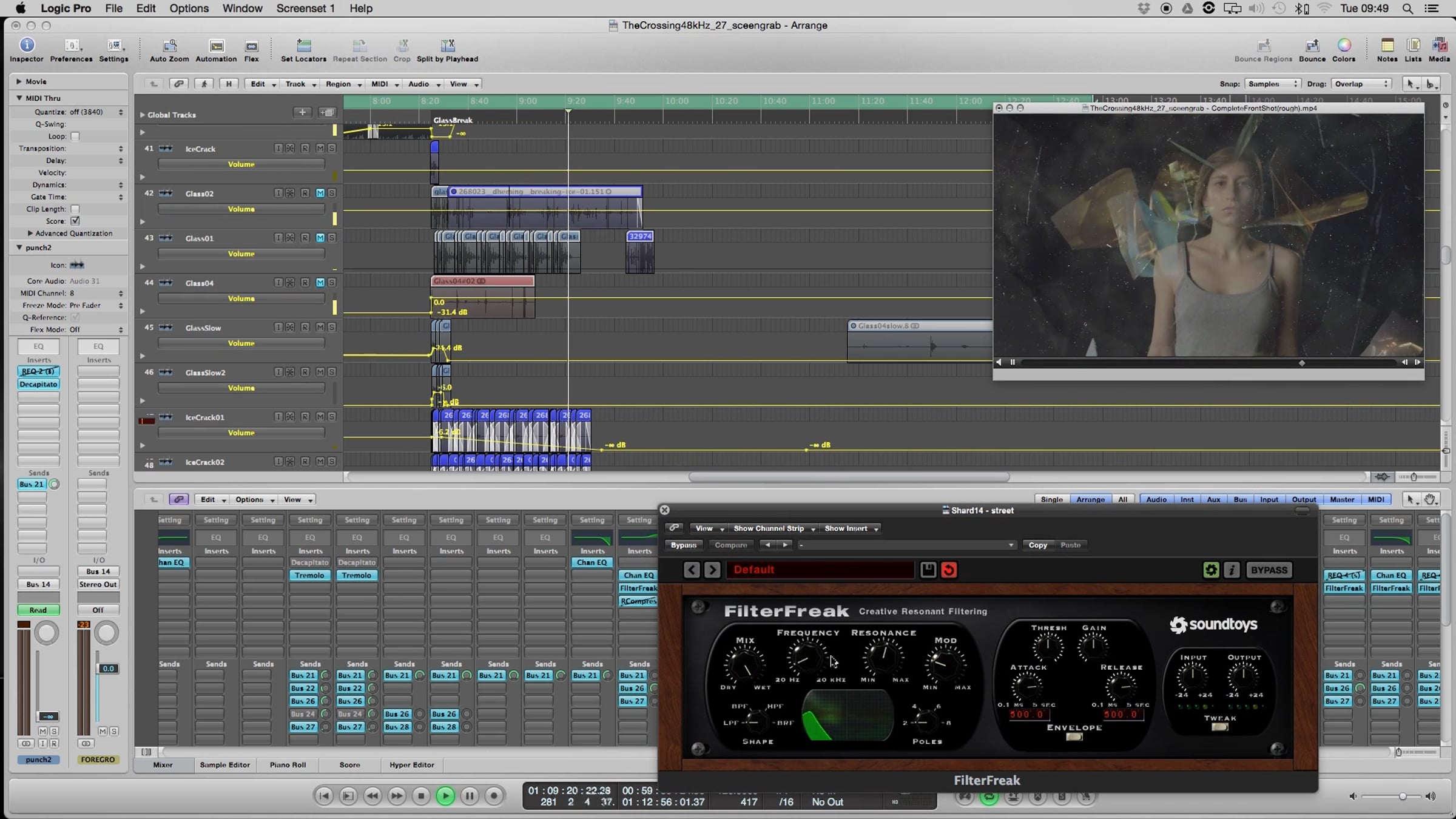Image resolution: width=1456 pixels, height=819 pixels.
Task: Open FilterFreak settings gear icon
Action: pyautogui.click(x=1211, y=570)
